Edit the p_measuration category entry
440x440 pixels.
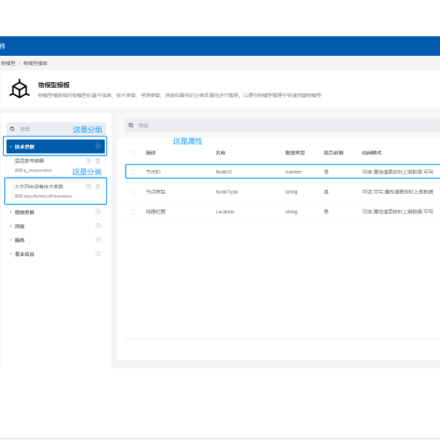pos(88,161)
